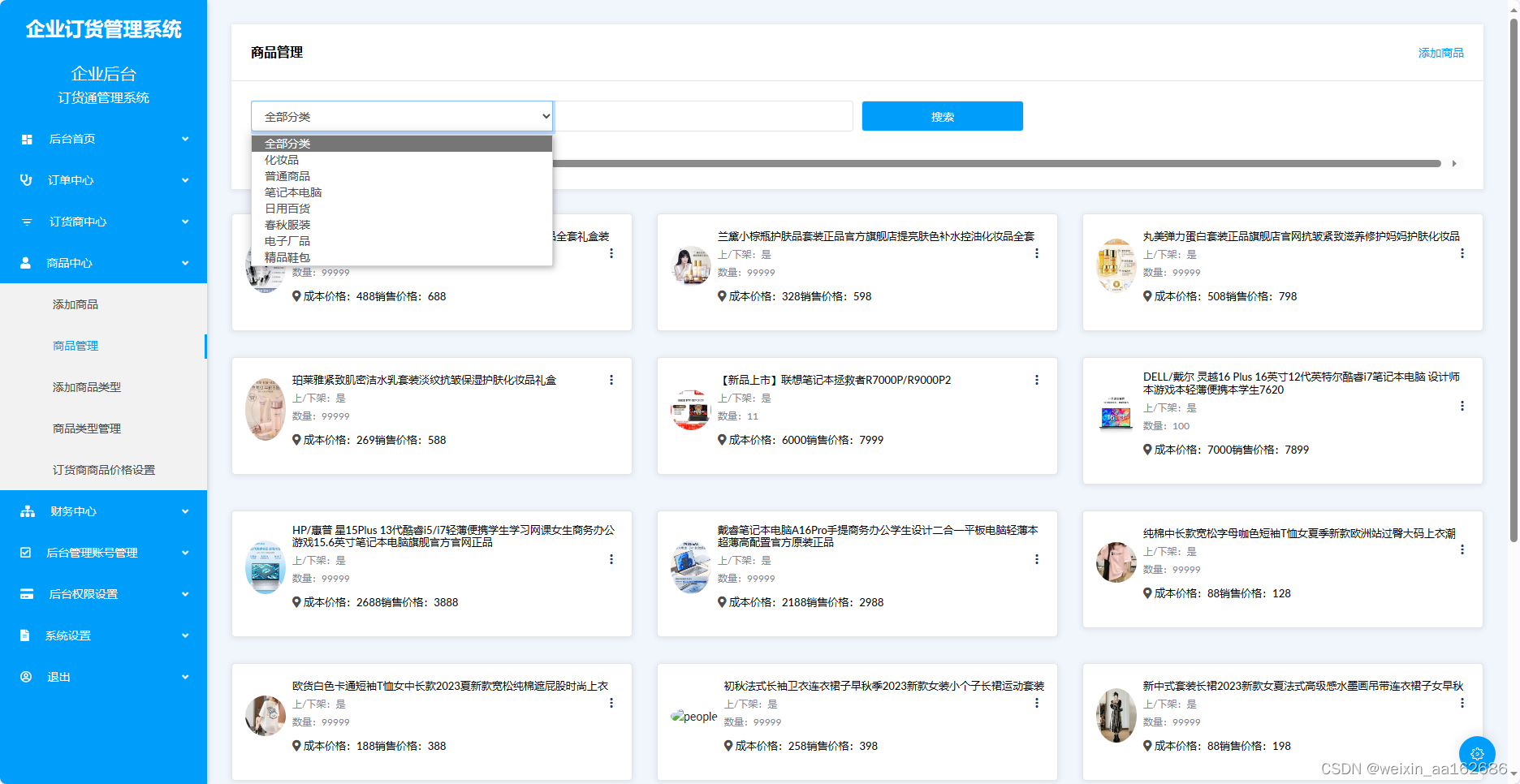Viewport: 1520px width, 784px height.
Task: Click the 订货商中心 sidebar icon
Action: (x=27, y=222)
